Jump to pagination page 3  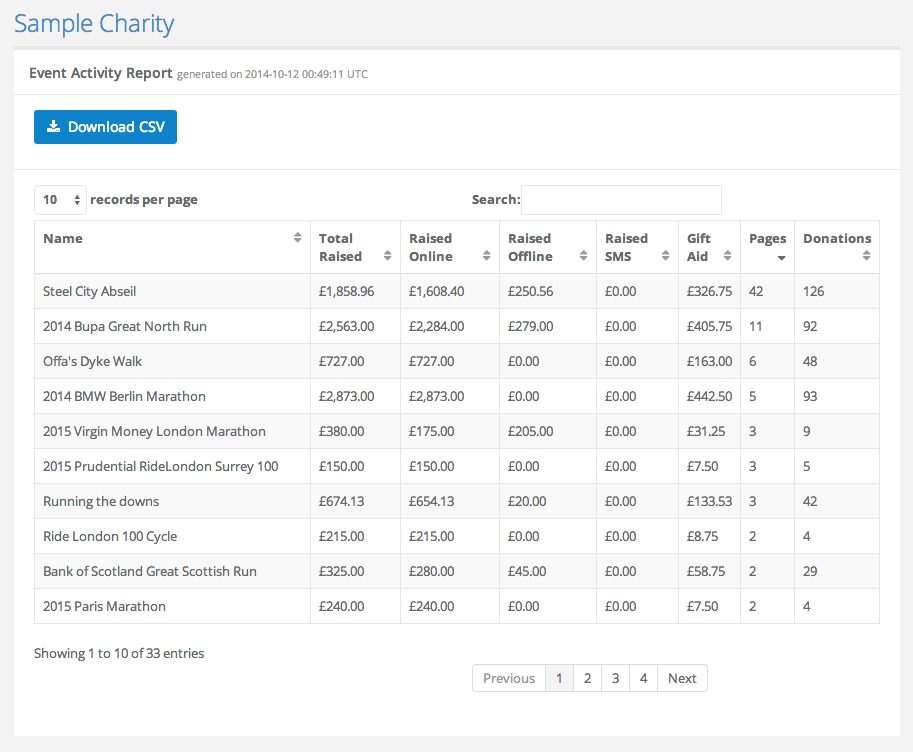pos(615,678)
